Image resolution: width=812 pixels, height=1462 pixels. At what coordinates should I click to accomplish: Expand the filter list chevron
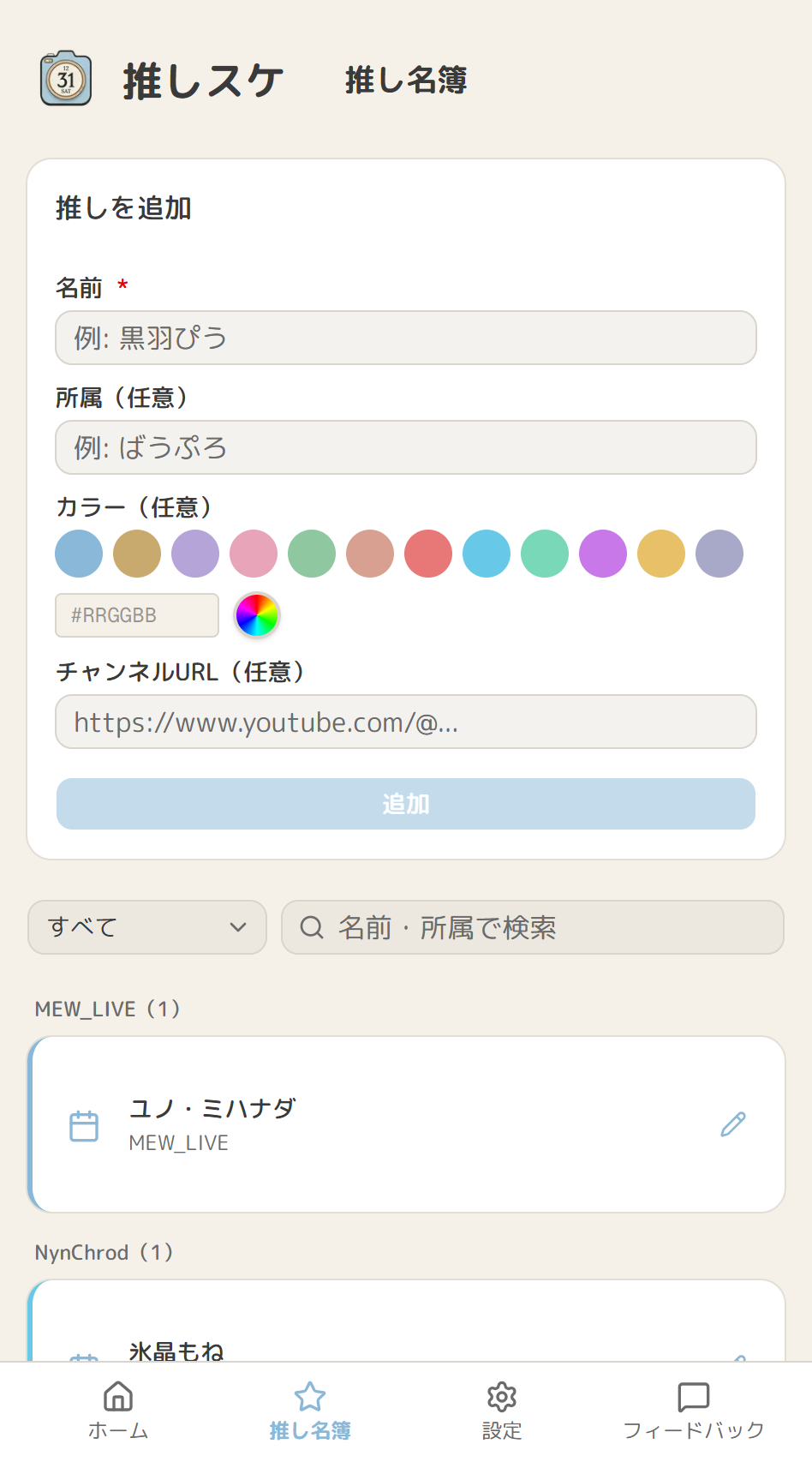(x=238, y=927)
